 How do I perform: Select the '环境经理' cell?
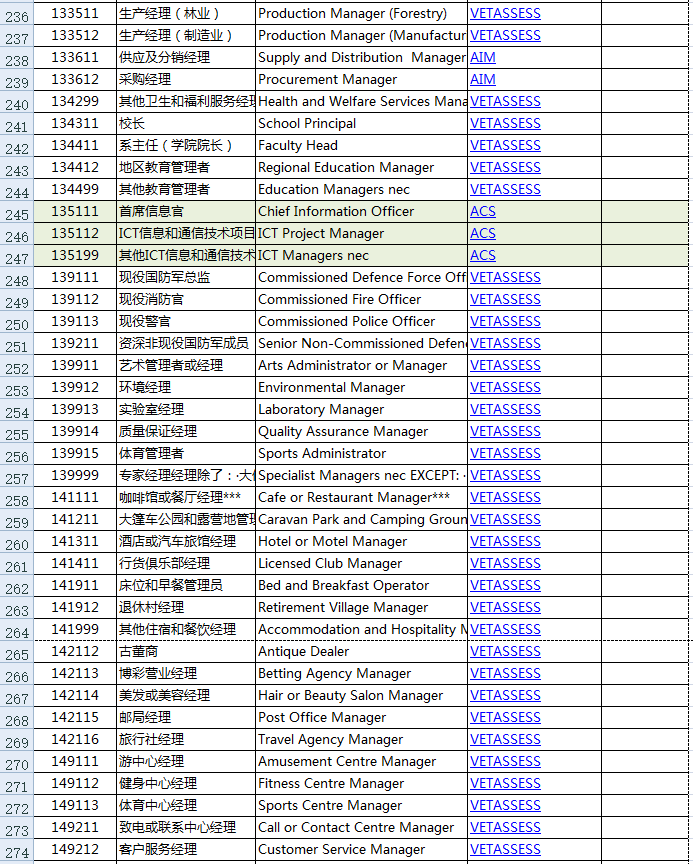pos(186,387)
